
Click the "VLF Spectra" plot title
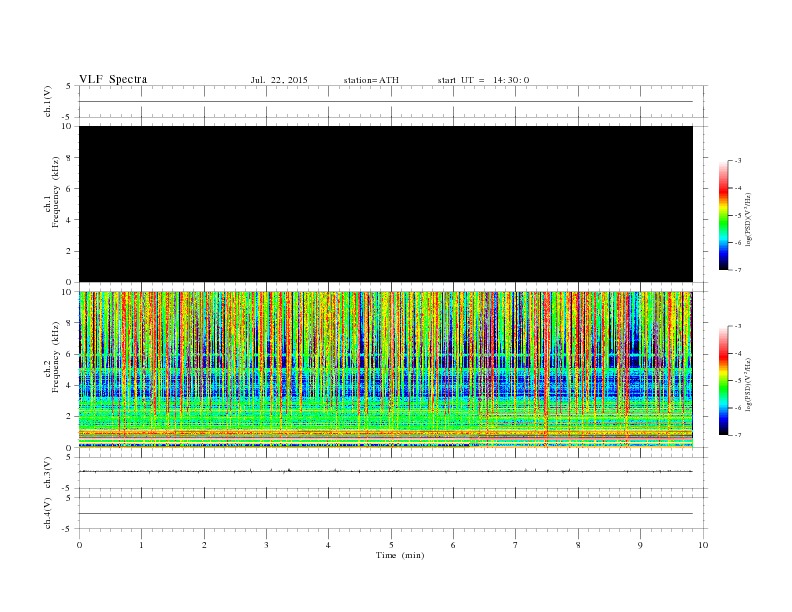(x=113, y=79)
